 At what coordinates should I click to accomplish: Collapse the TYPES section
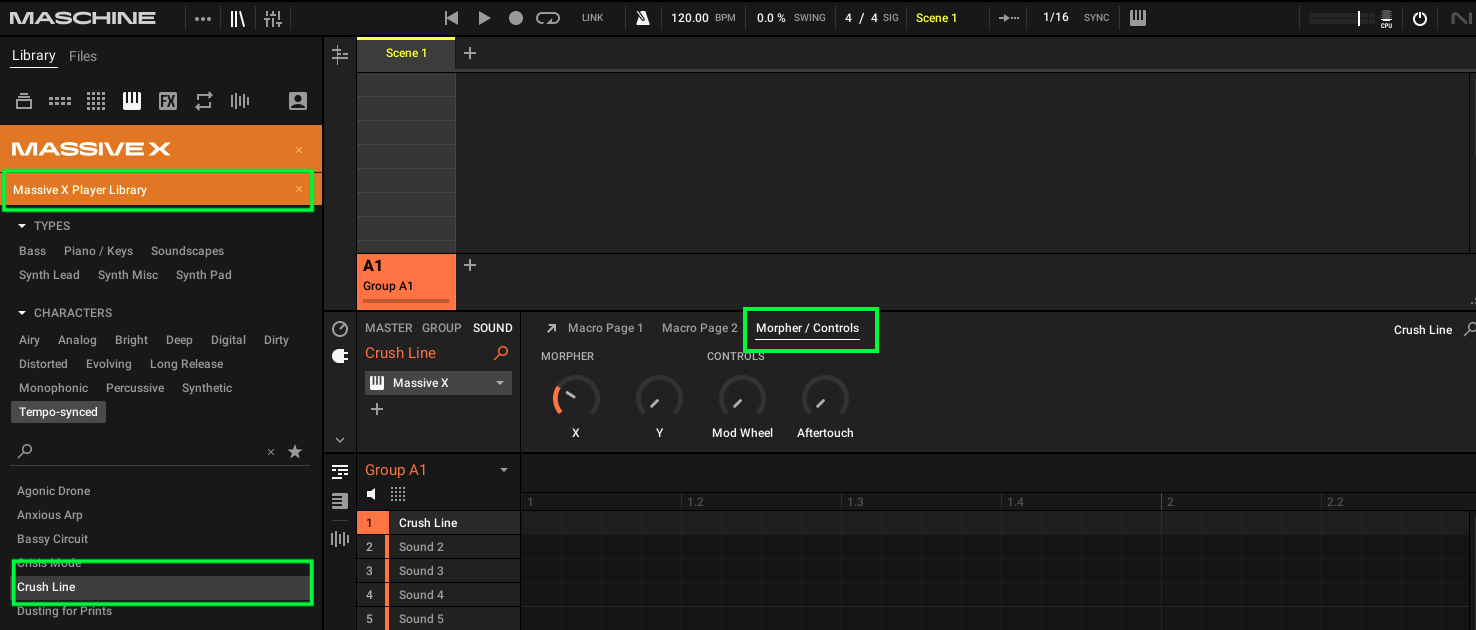coord(22,226)
